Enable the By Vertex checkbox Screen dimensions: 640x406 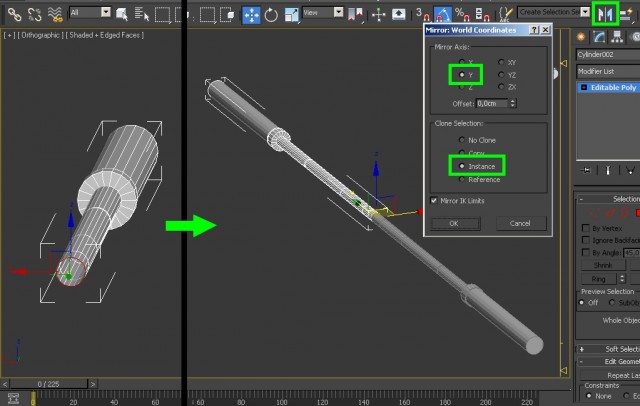pyautogui.click(x=586, y=228)
